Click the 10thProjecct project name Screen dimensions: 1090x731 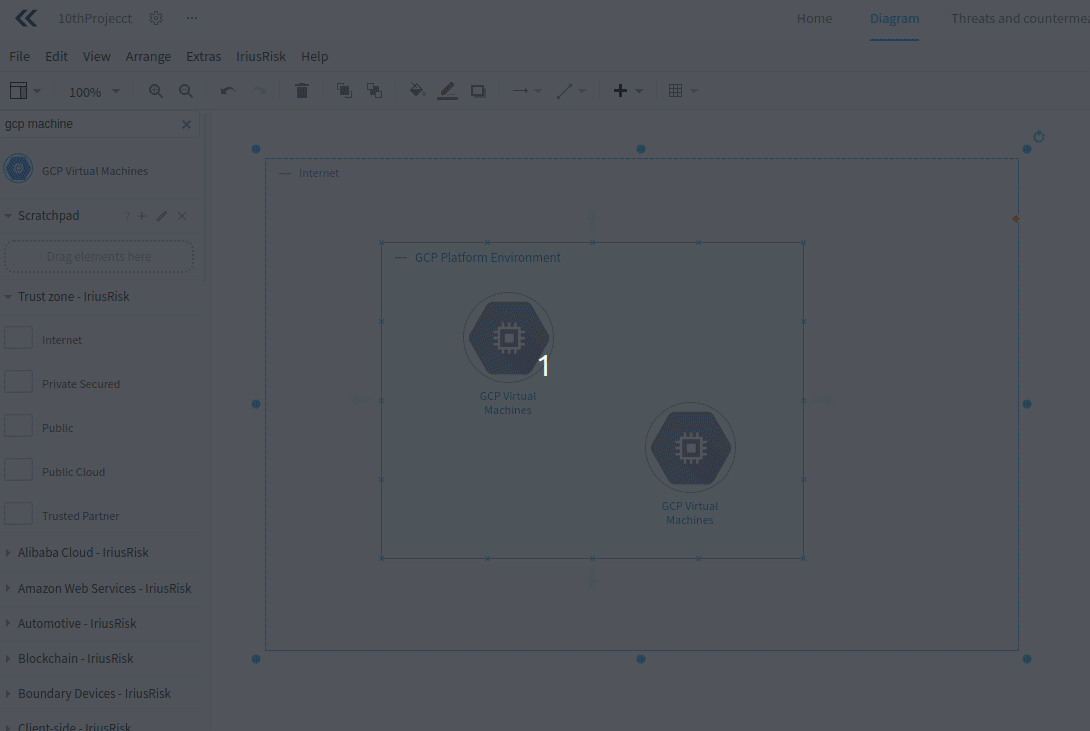95,18
